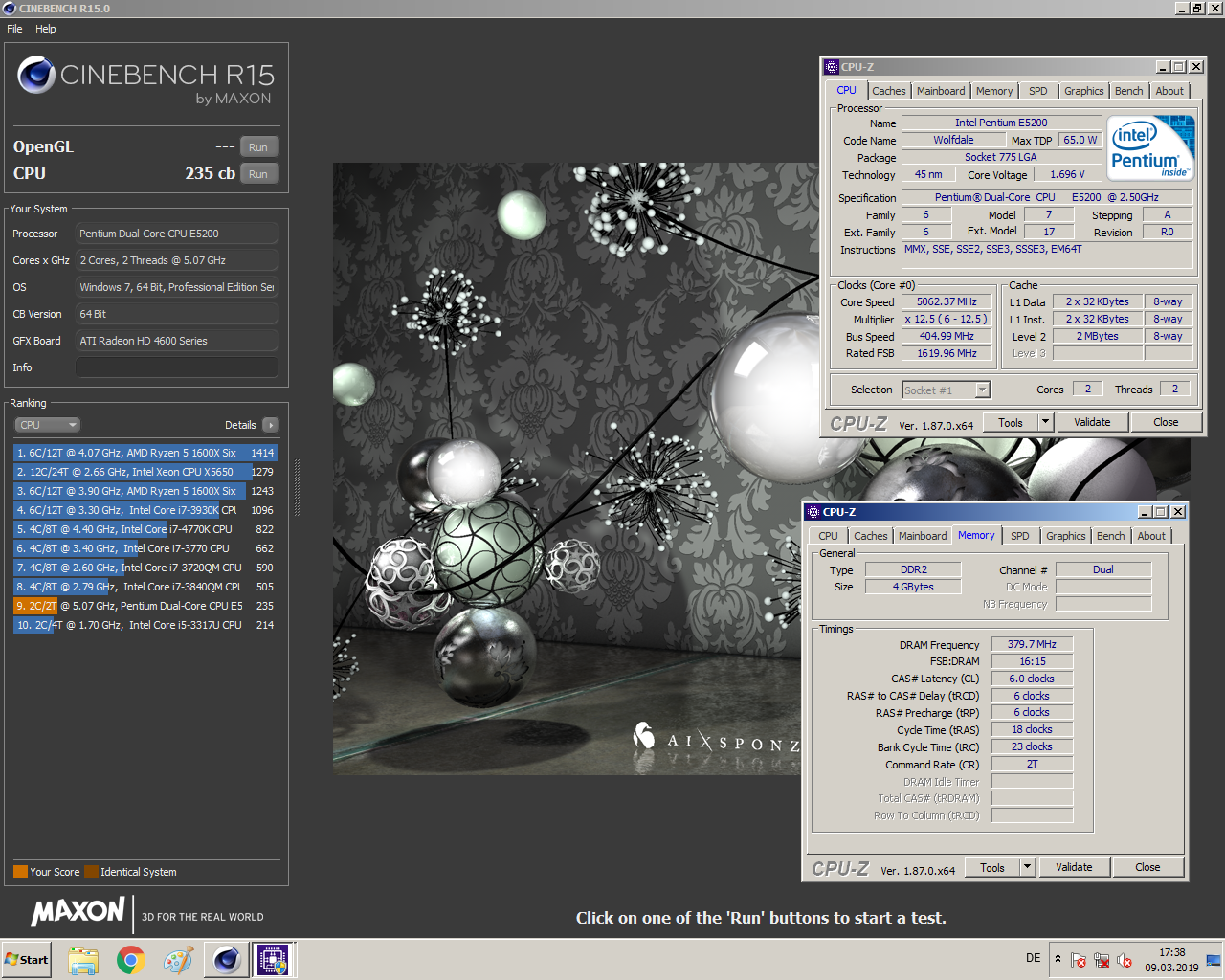Click Validate in Memory CPU-Z window

[x=1074, y=867]
